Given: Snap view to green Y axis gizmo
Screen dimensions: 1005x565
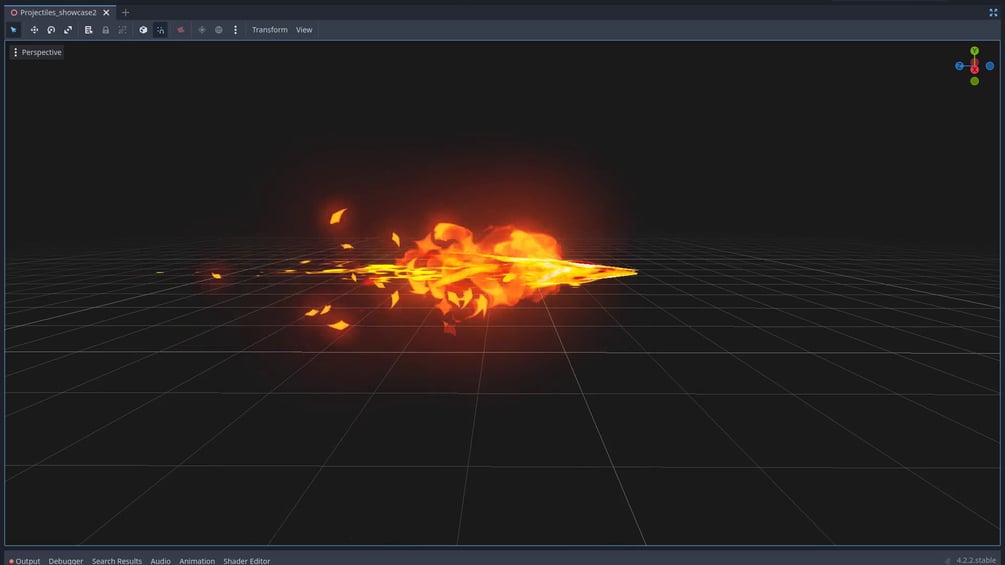Looking at the screenshot, I should [974, 51].
